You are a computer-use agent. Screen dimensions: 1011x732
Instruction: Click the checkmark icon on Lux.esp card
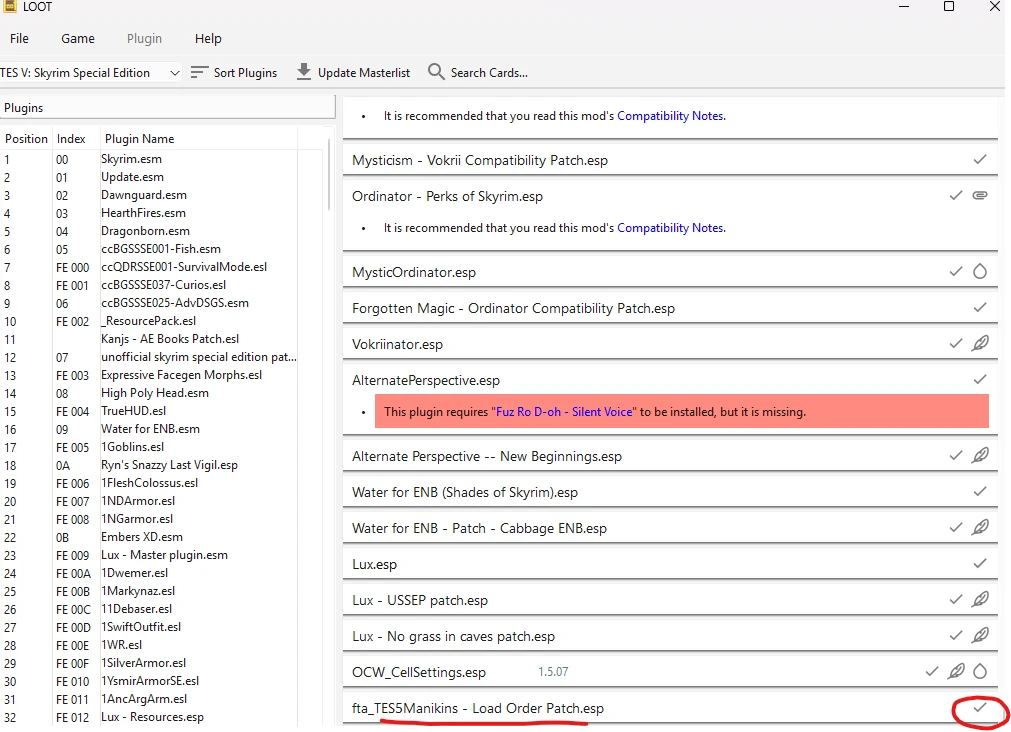tap(980, 563)
